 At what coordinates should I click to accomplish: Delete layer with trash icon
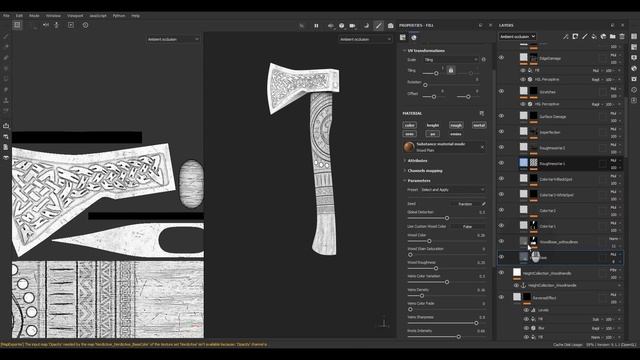click(622, 37)
